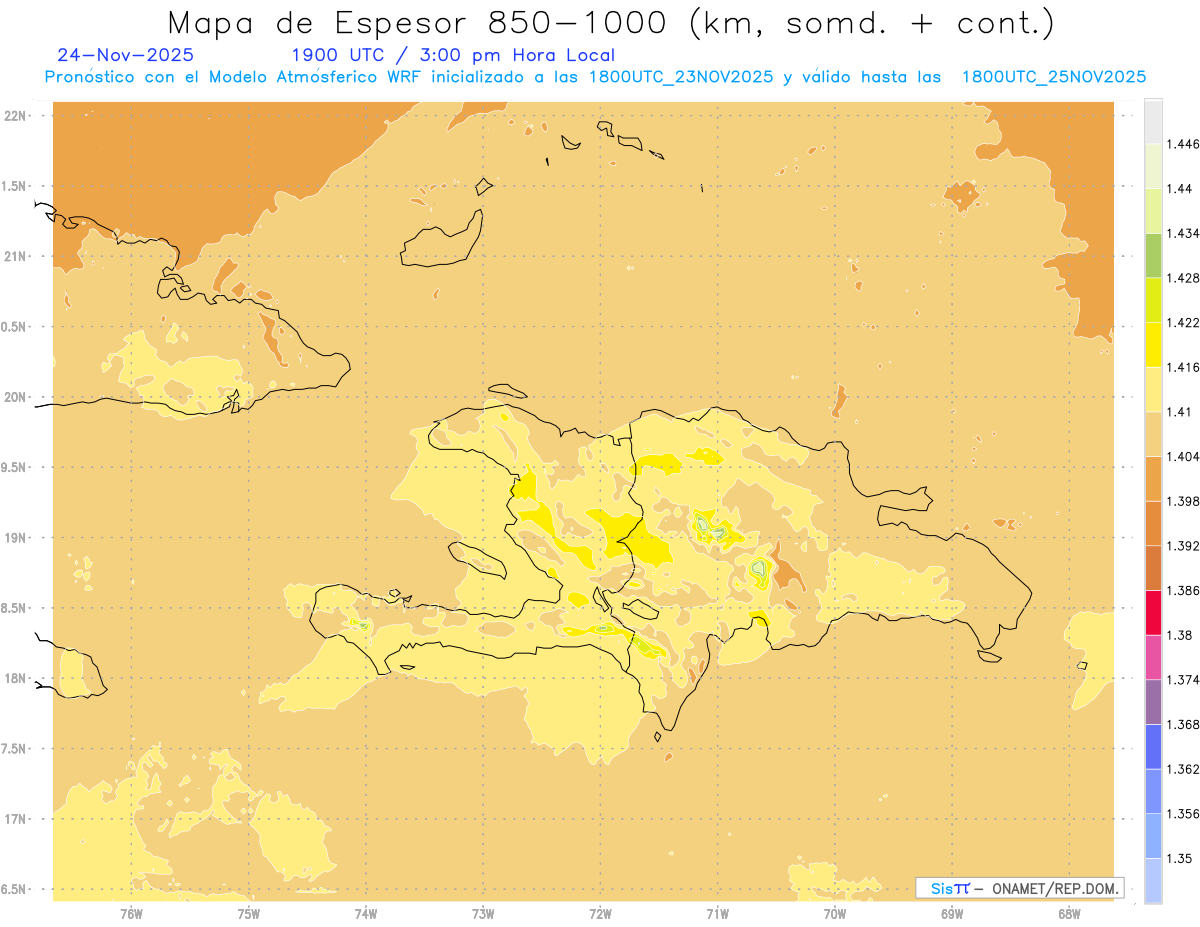The image size is (1200, 927).
Task: Select the '21N' latitude label
Action: point(14,256)
